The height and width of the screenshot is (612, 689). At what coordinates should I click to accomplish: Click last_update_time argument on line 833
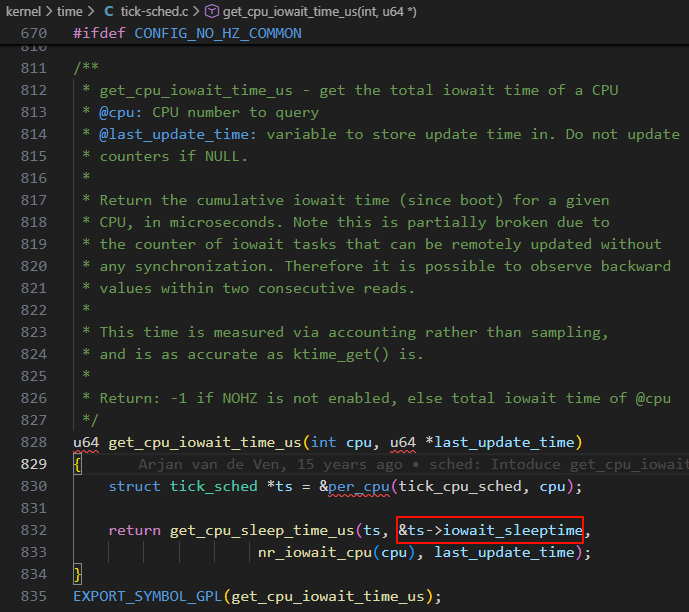[504, 552]
